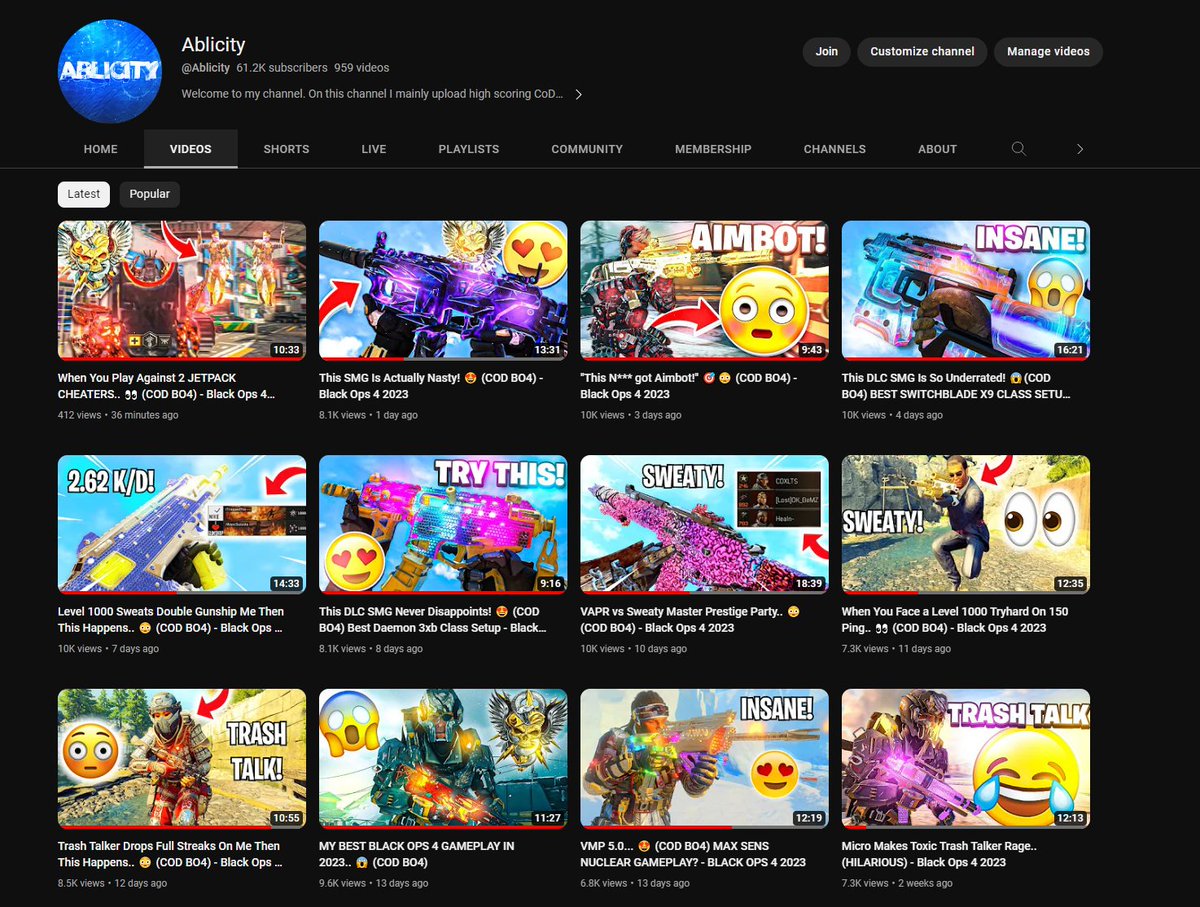Click title "This DLC SMG Is So Underrated!"
Viewport: 1200px width, 907px height.
(x=957, y=386)
